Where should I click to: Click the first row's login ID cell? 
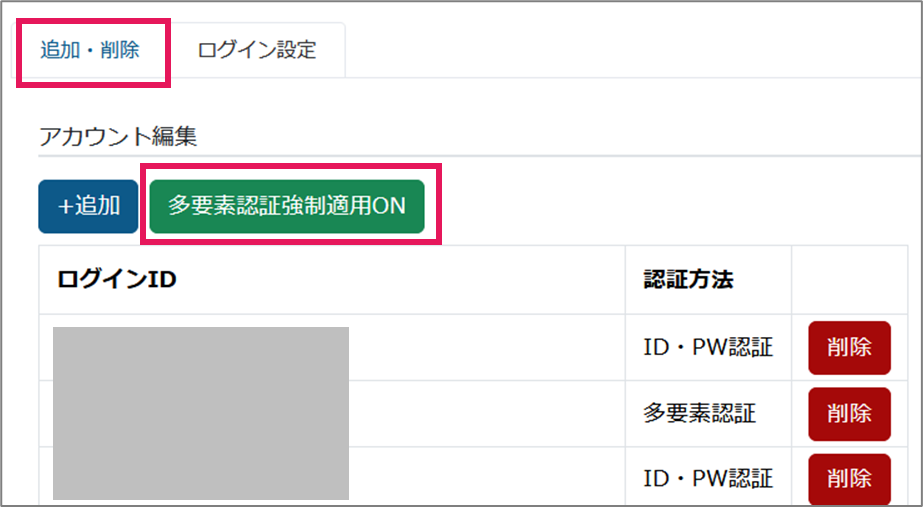[200, 348]
